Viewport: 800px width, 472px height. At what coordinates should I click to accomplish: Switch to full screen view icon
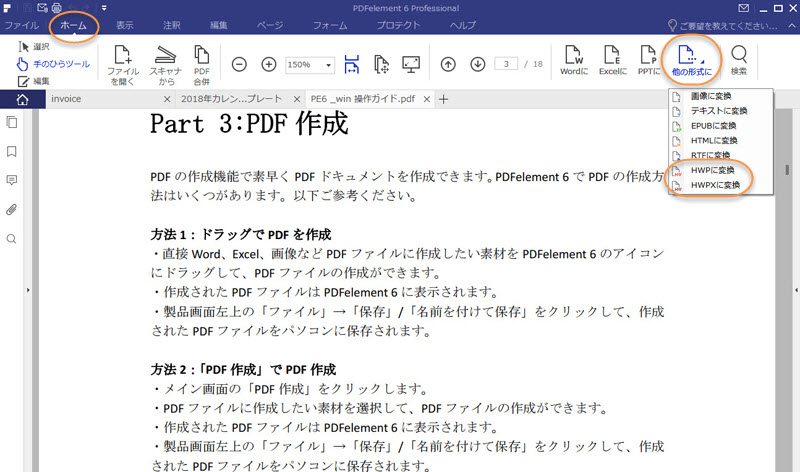click(x=411, y=64)
